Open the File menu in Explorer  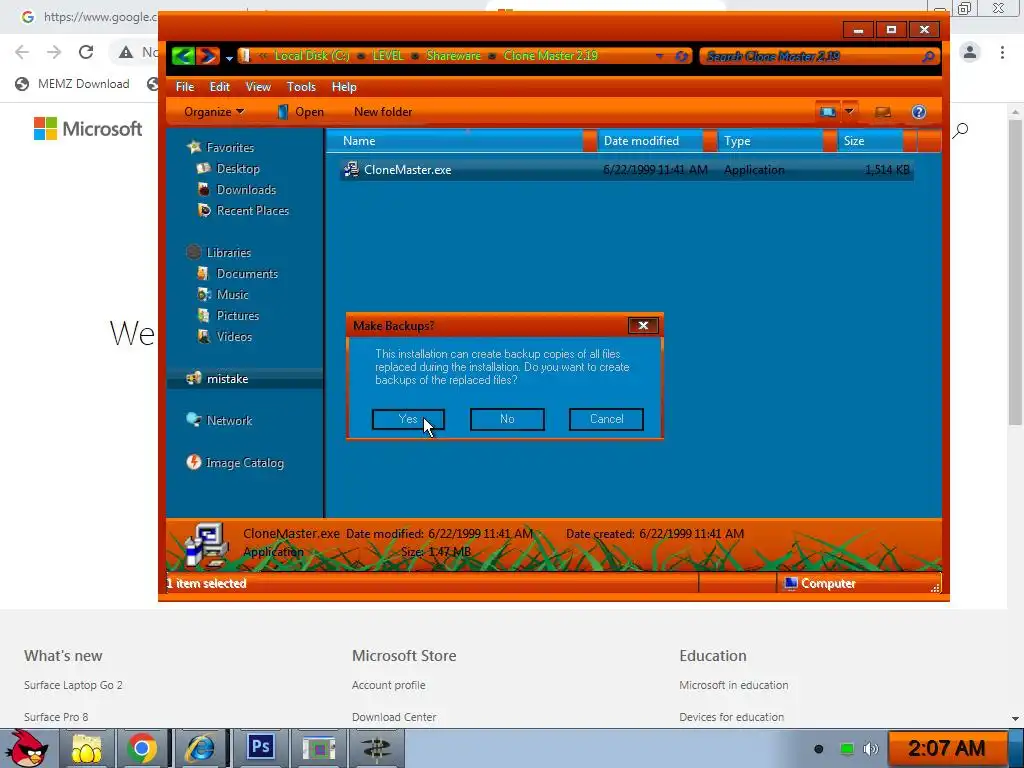pos(185,87)
